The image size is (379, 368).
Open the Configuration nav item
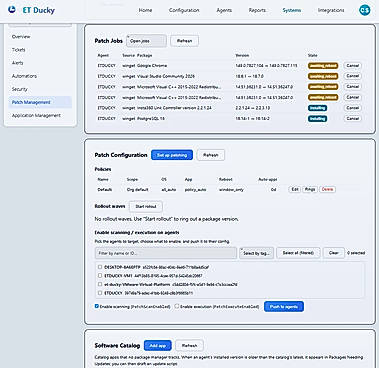click(x=184, y=10)
